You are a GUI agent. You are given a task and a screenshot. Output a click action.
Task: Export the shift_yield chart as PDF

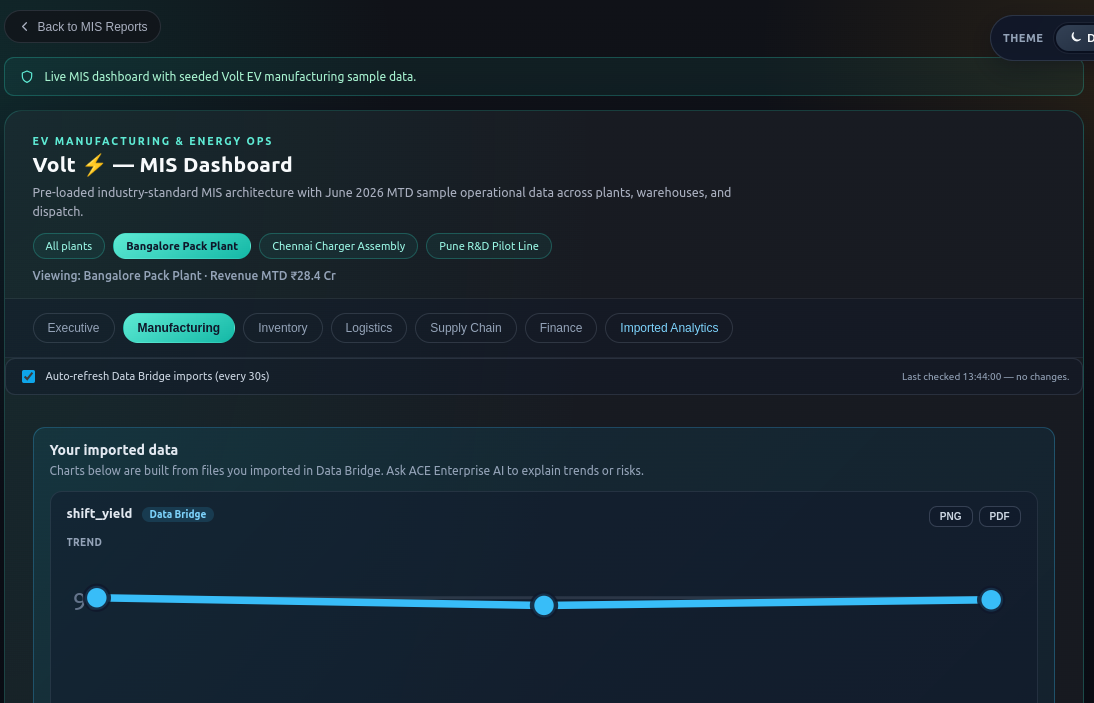click(999, 516)
